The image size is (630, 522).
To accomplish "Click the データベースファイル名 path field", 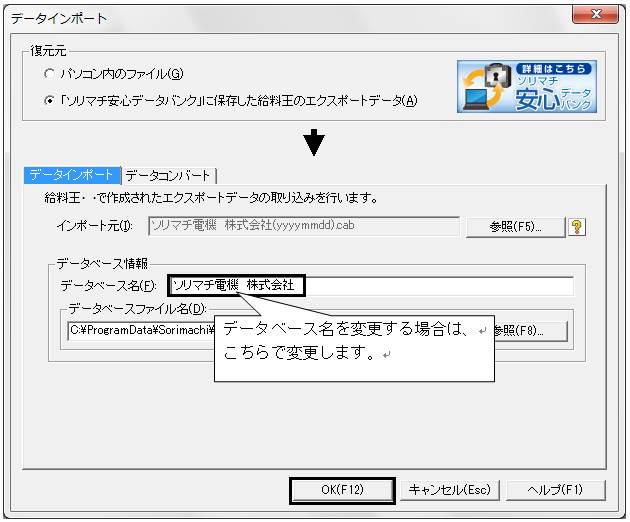I will [141, 330].
